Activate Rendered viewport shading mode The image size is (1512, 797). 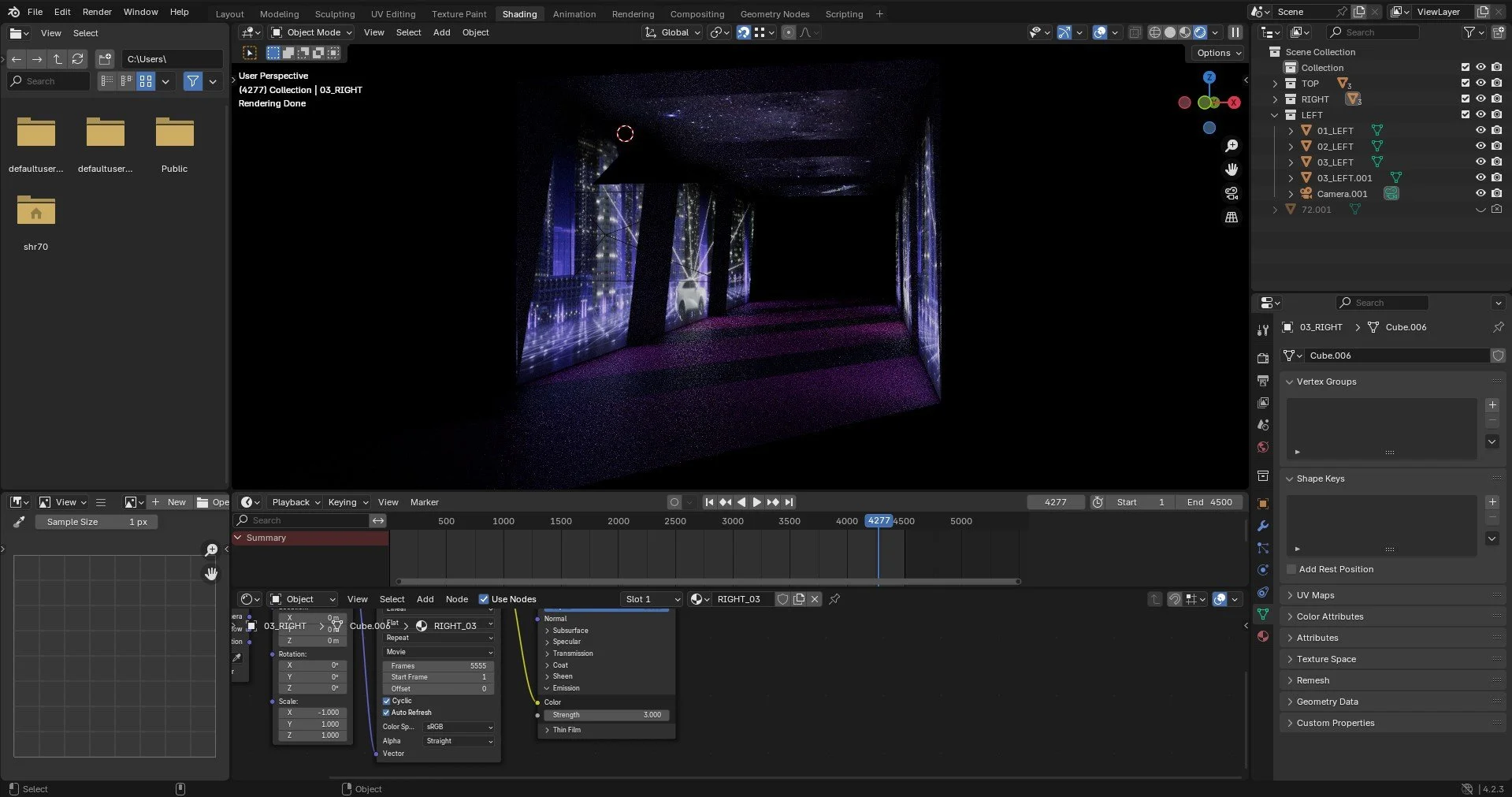coord(1199,32)
